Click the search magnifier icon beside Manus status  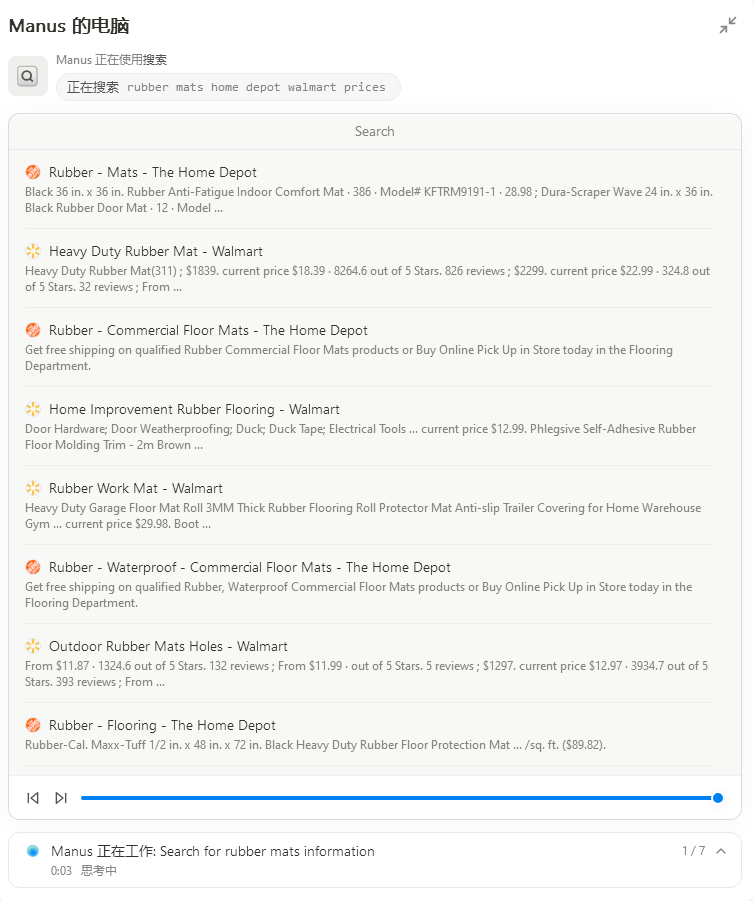pos(28,76)
